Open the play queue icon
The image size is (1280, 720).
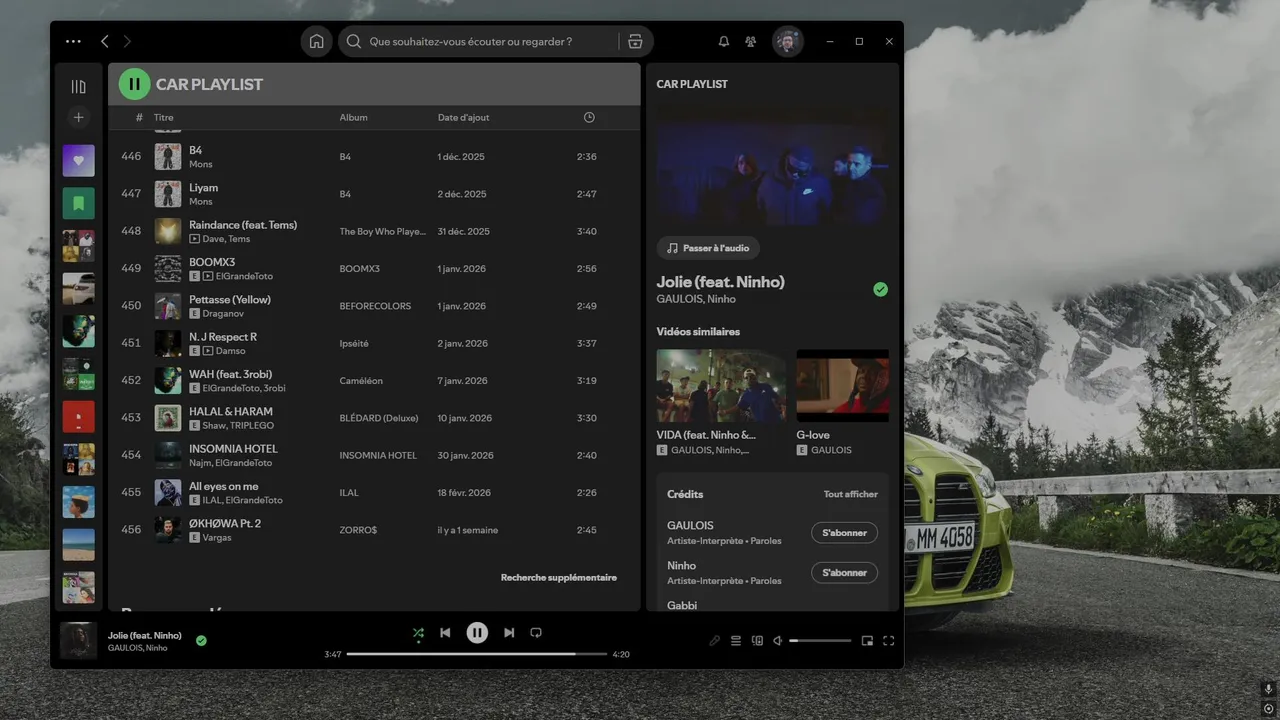coord(736,641)
